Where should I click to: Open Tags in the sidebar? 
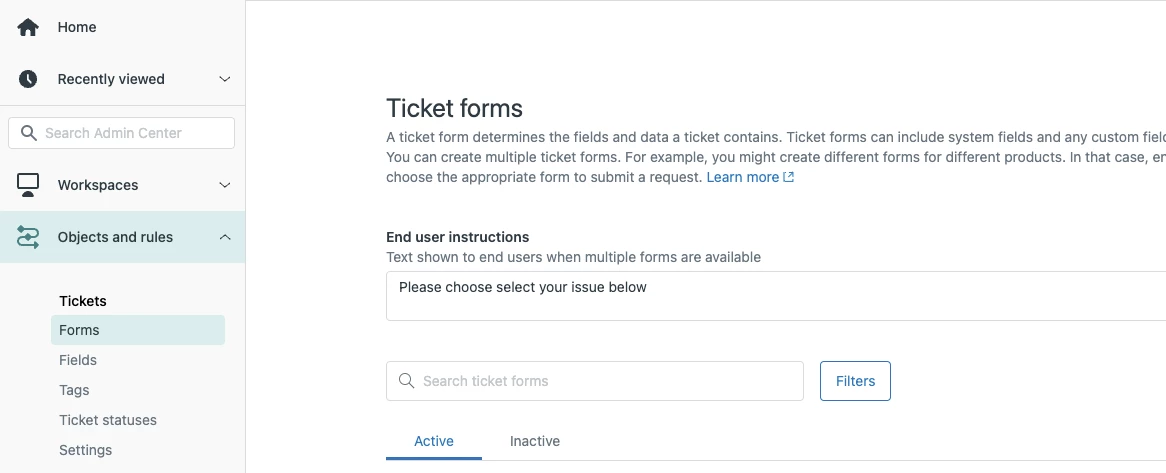[x=74, y=390]
